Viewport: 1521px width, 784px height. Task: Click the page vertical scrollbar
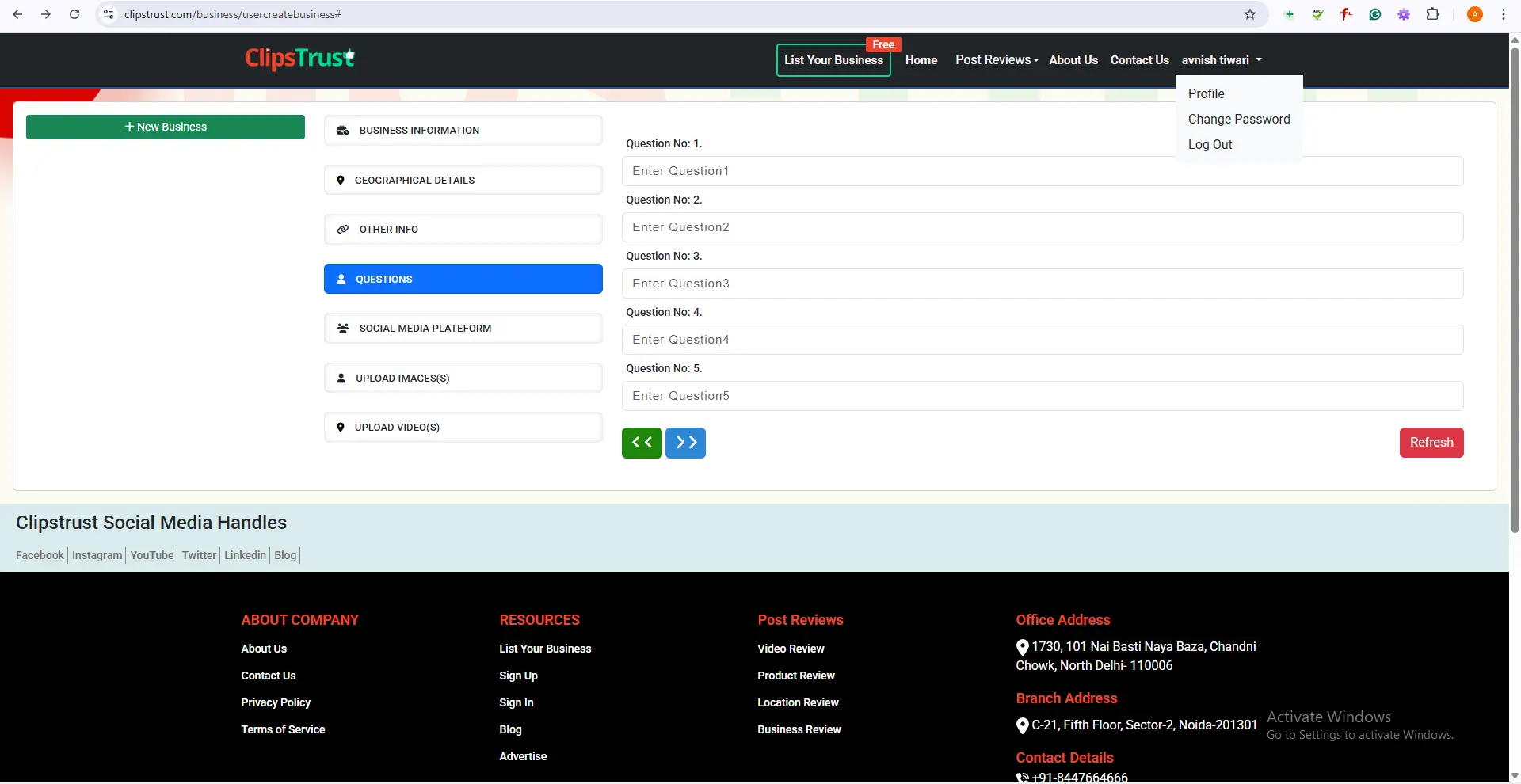pos(1515,289)
